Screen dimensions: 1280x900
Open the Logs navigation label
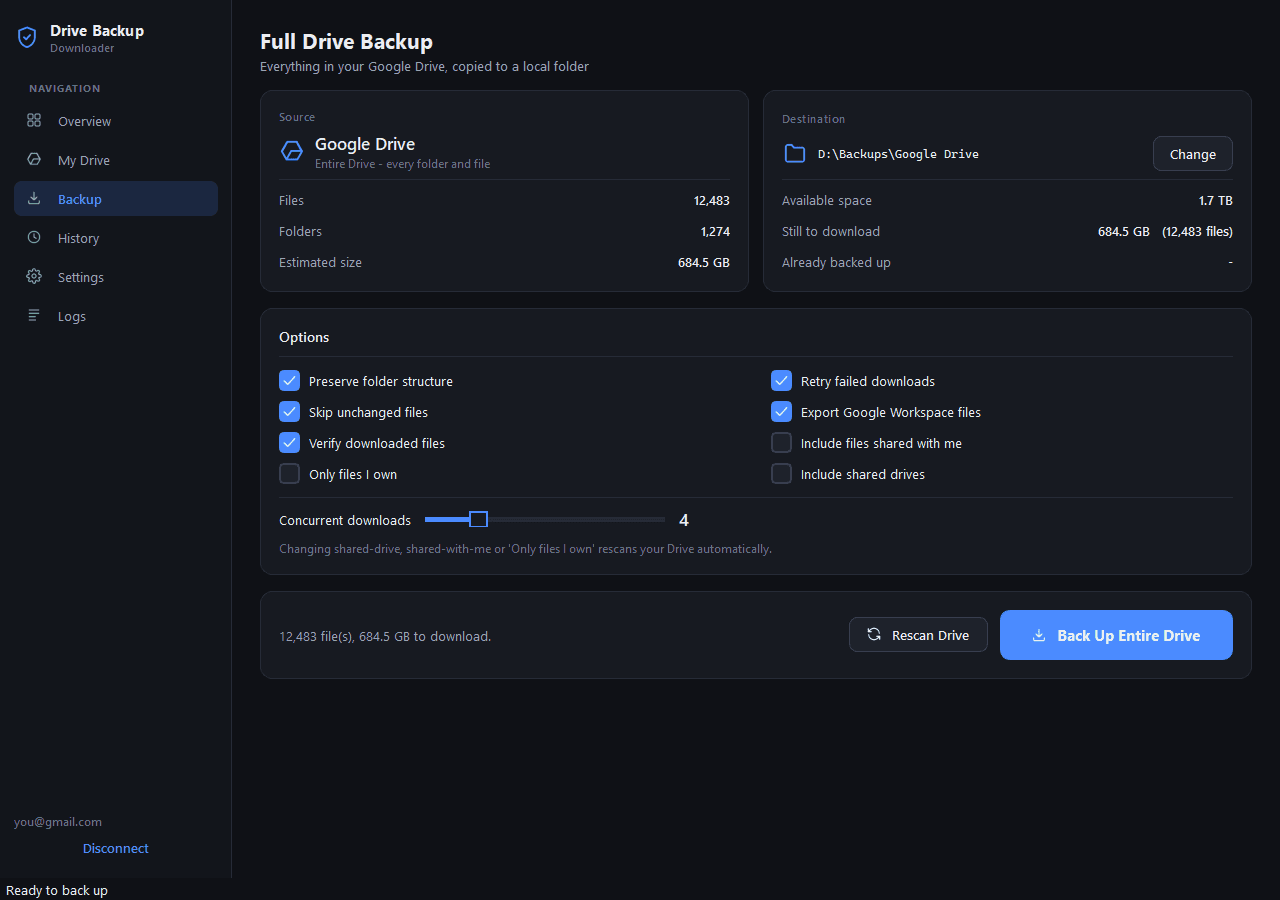tap(72, 316)
